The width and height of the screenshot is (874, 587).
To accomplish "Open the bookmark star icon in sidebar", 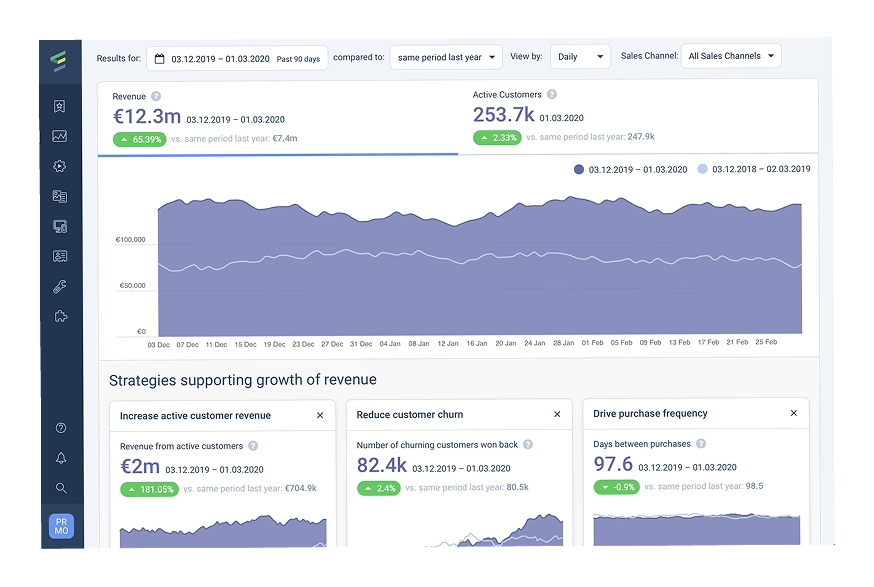I will pyautogui.click(x=60, y=106).
